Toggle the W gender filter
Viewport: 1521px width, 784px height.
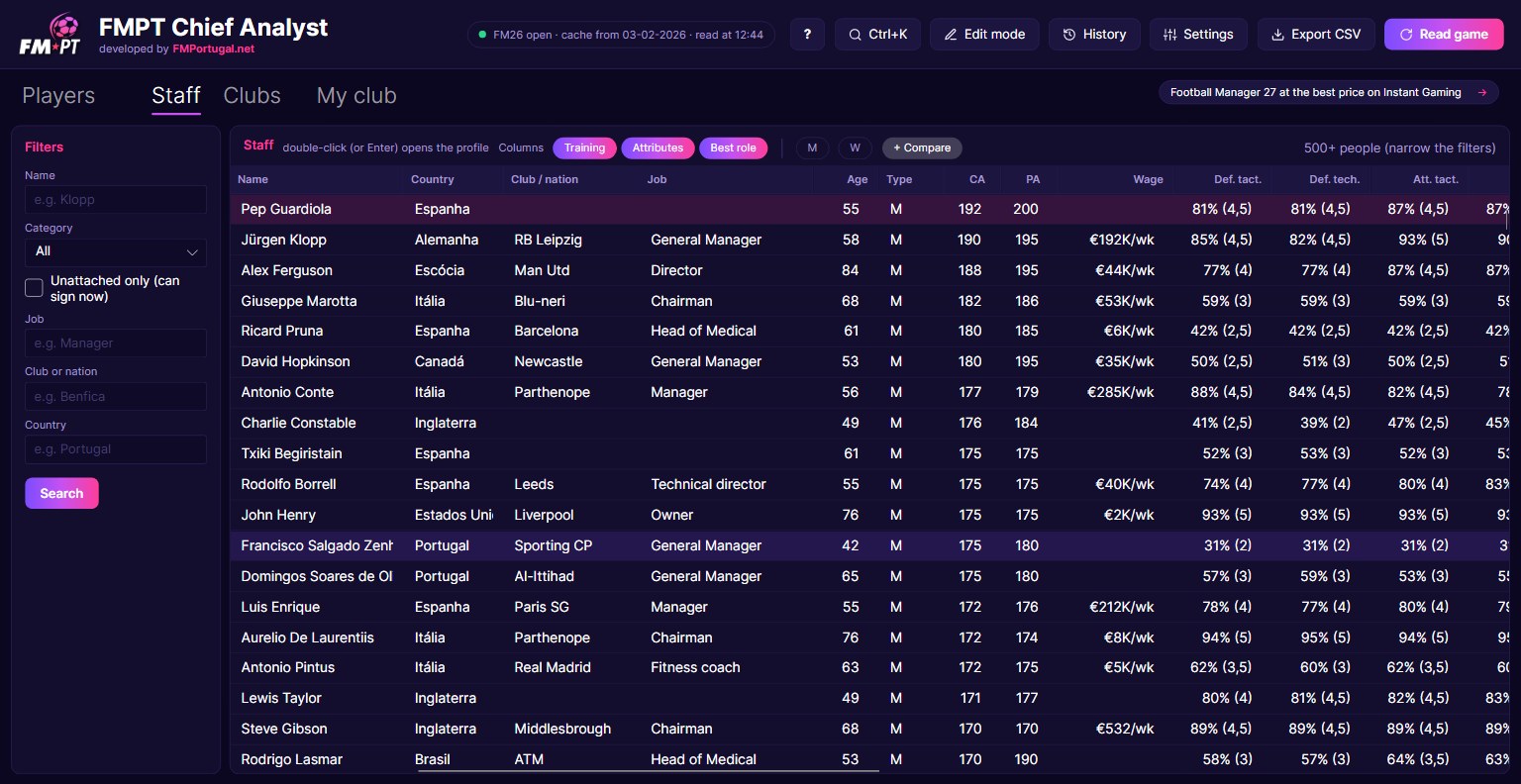855,148
